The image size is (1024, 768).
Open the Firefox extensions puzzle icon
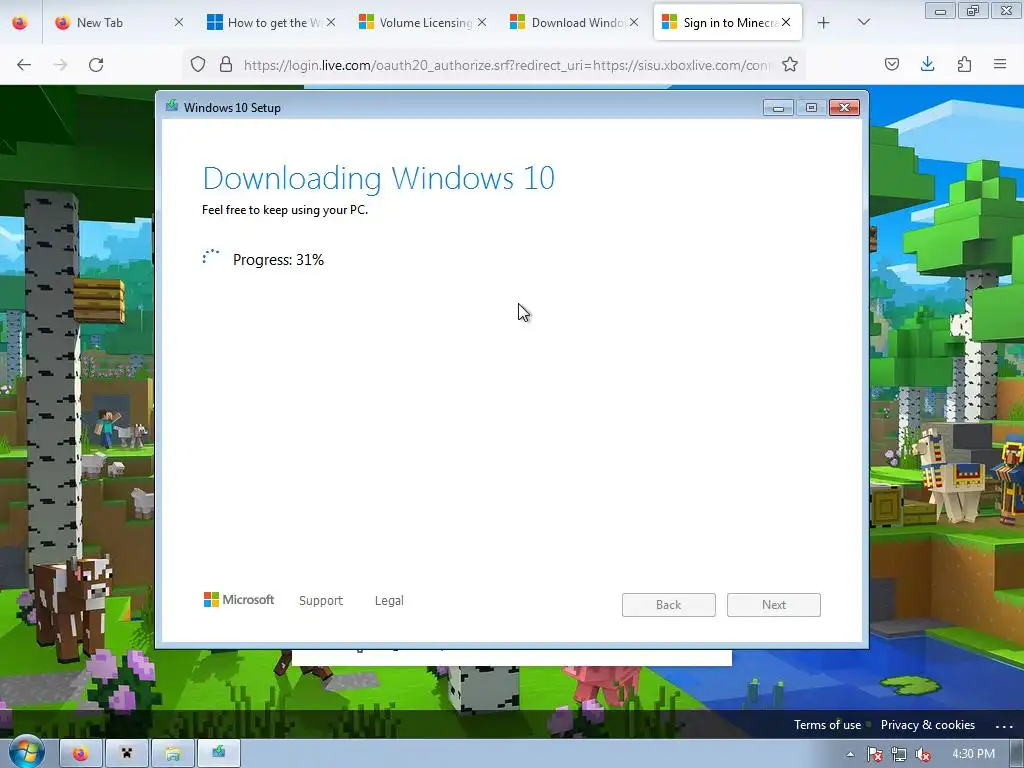[x=964, y=64]
